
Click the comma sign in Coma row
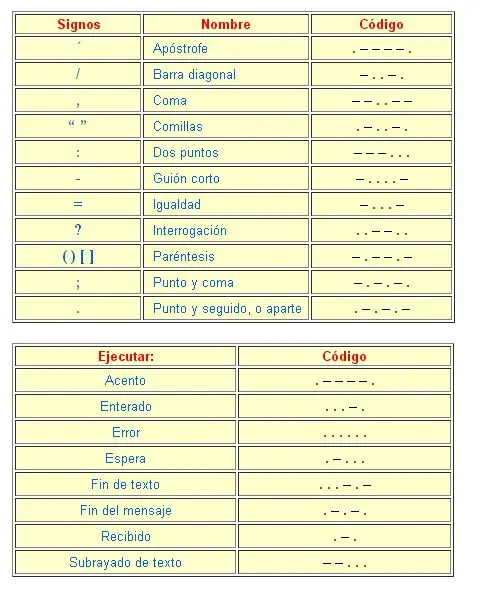78,103
